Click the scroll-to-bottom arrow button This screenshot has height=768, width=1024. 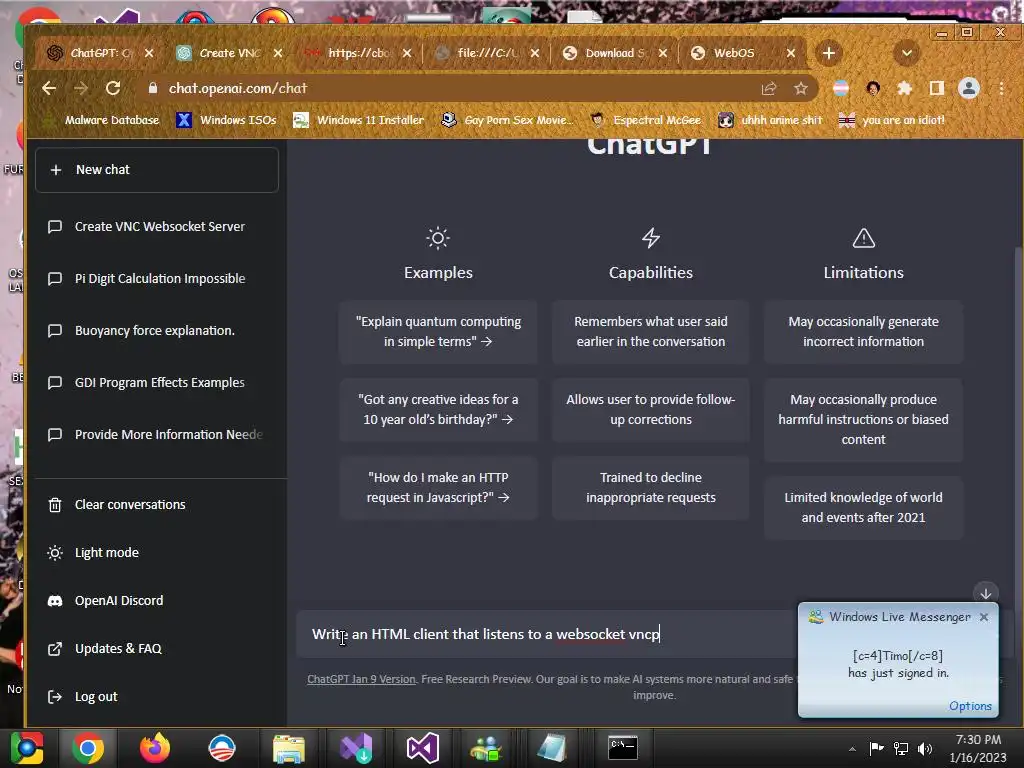pos(985,593)
